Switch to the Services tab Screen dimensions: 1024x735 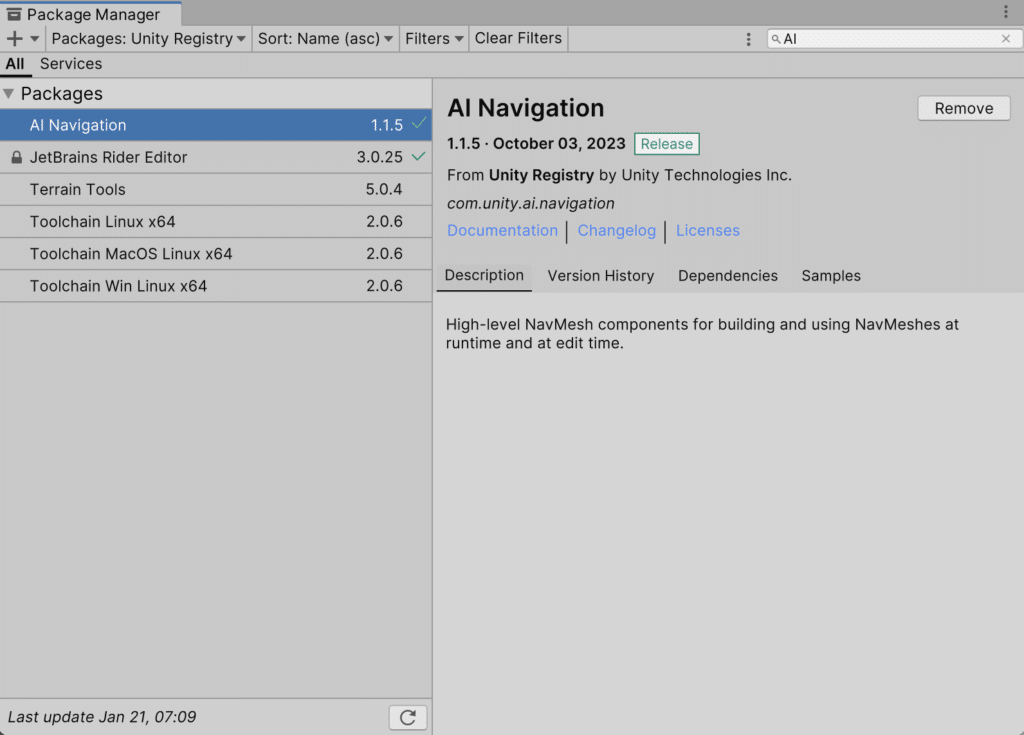71,64
